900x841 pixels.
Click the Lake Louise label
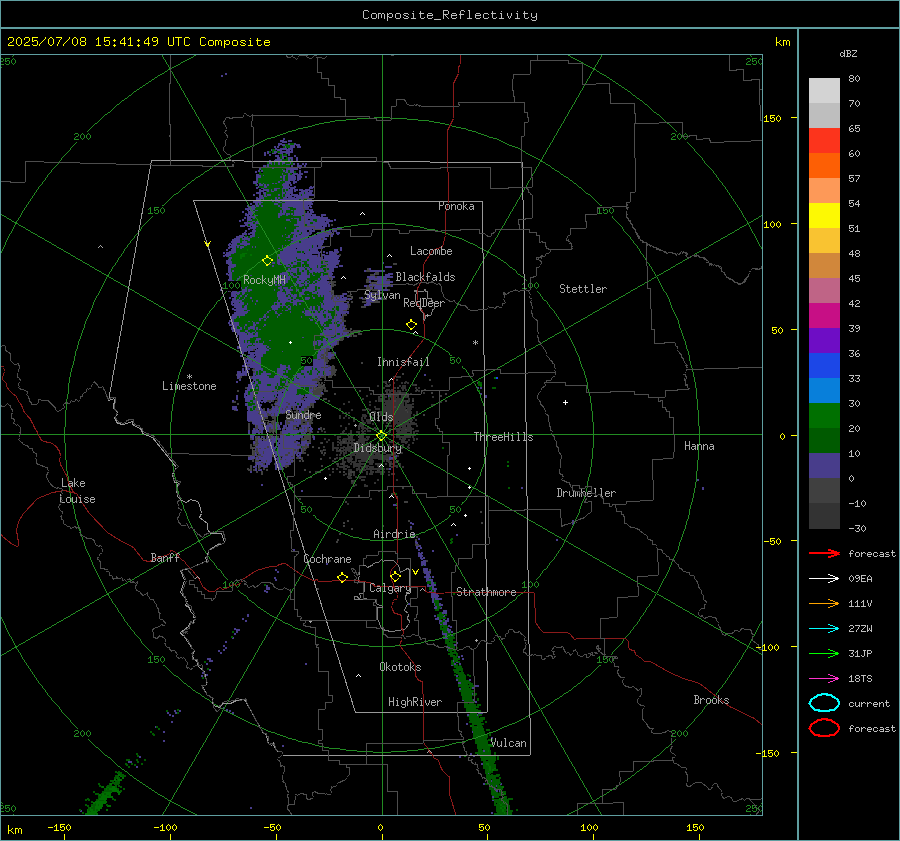tap(77, 491)
